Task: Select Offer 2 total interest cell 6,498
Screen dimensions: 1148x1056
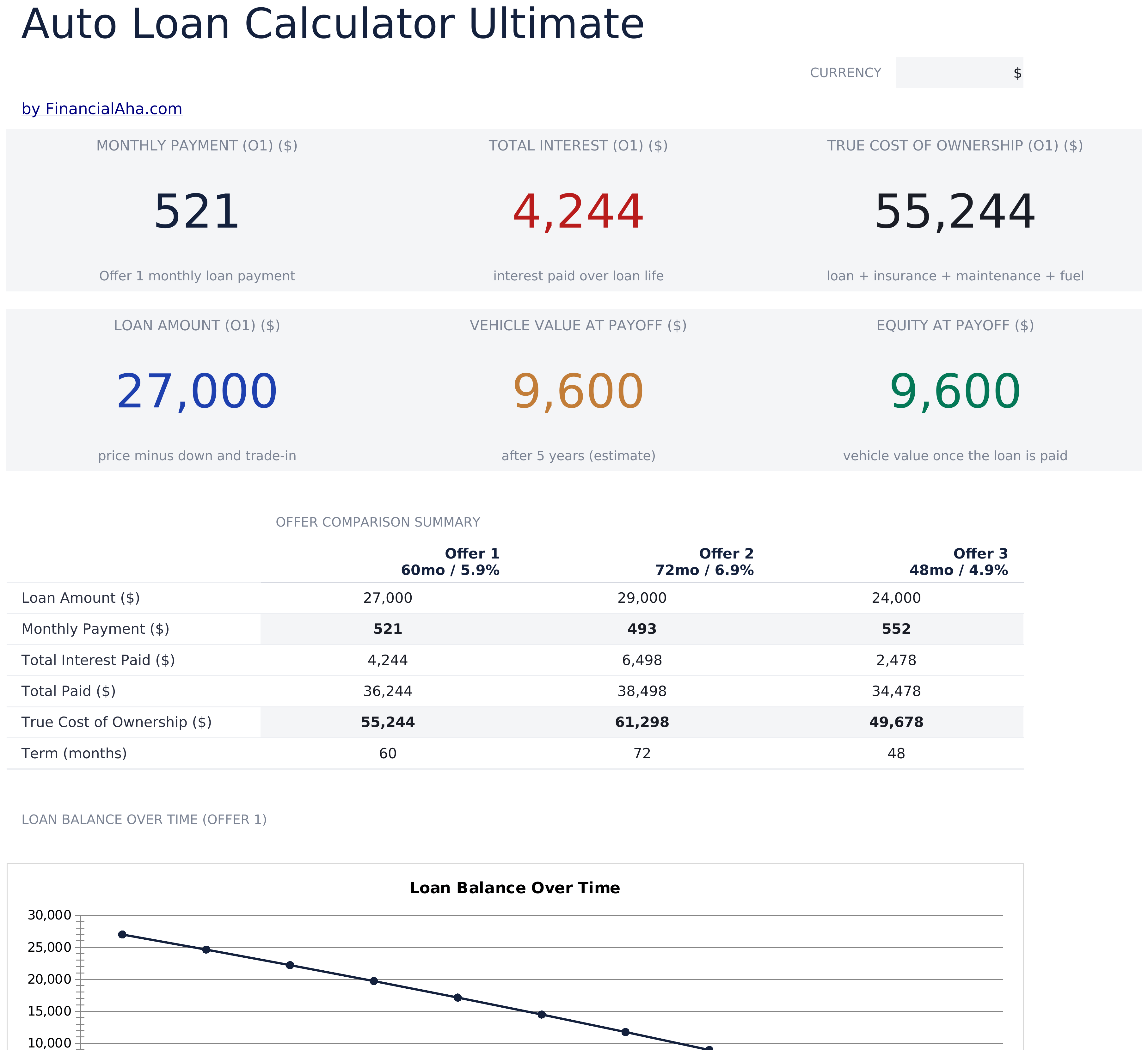Action: [x=642, y=661]
